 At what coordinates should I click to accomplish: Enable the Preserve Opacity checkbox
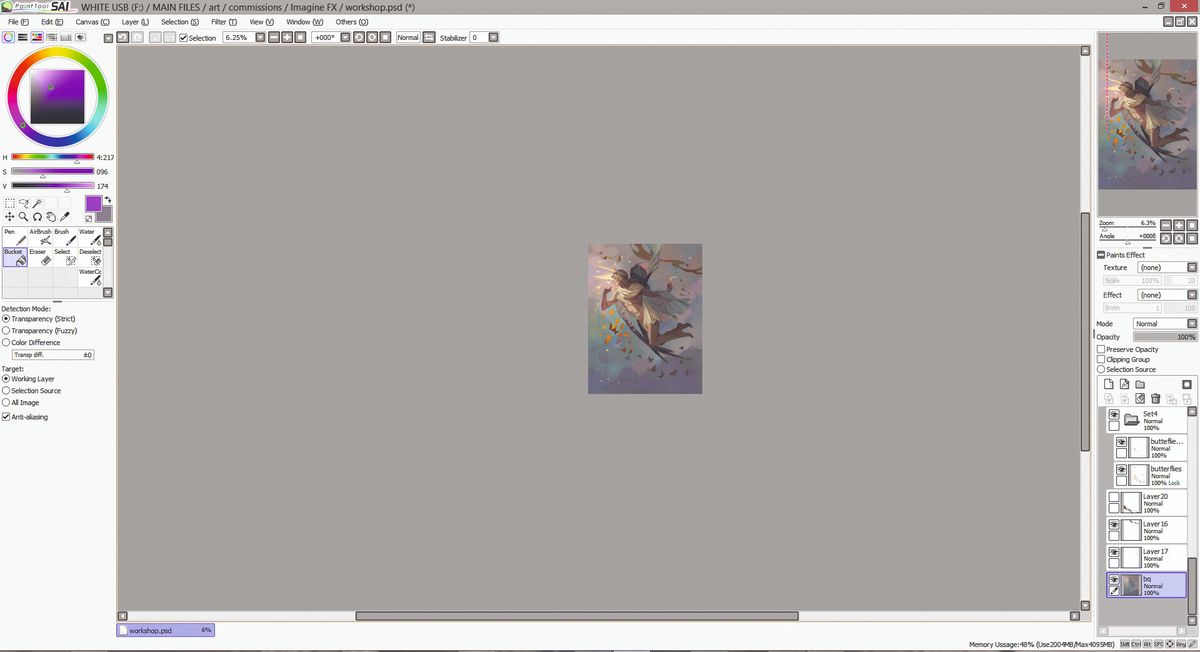click(x=1102, y=349)
